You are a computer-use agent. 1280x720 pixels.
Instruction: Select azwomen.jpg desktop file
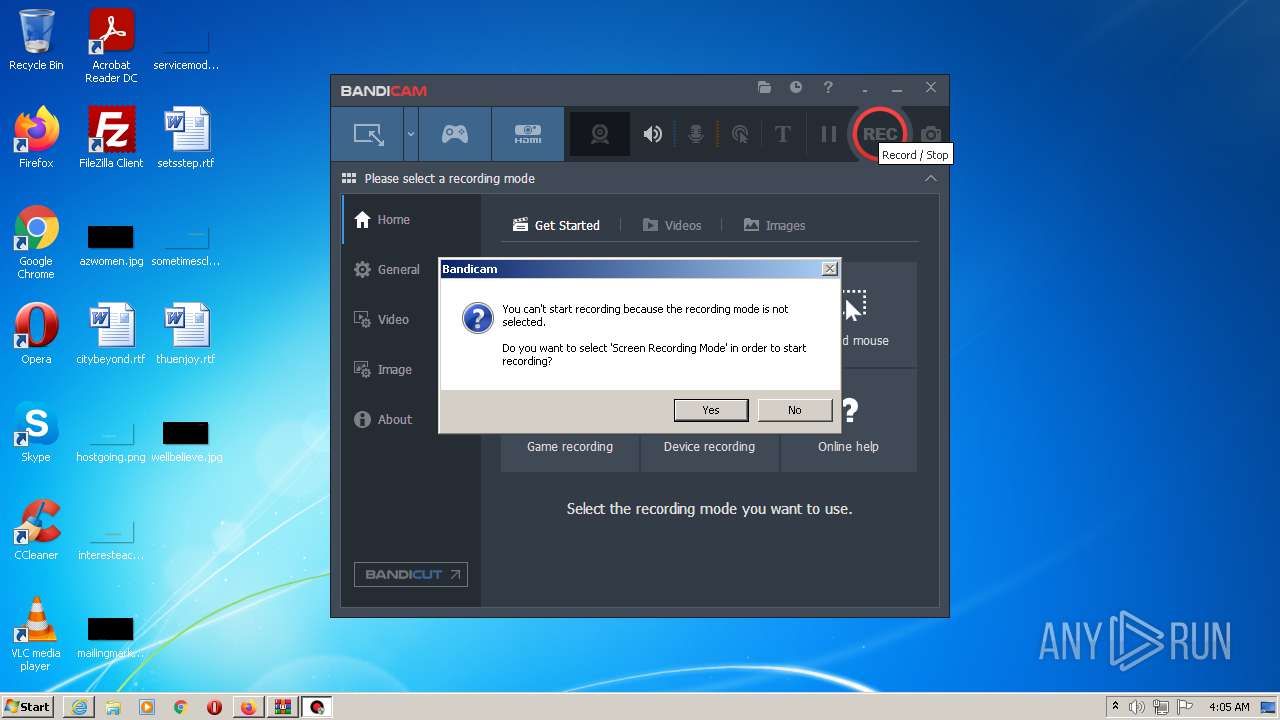(111, 246)
